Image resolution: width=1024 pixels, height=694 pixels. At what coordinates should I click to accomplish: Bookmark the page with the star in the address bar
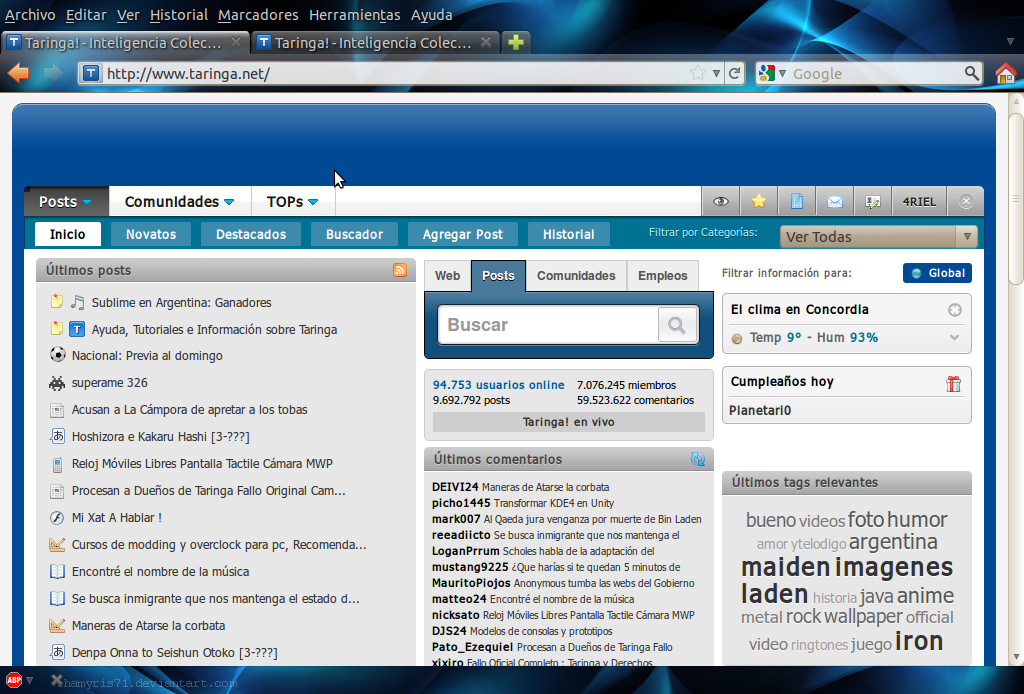click(697, 73)
